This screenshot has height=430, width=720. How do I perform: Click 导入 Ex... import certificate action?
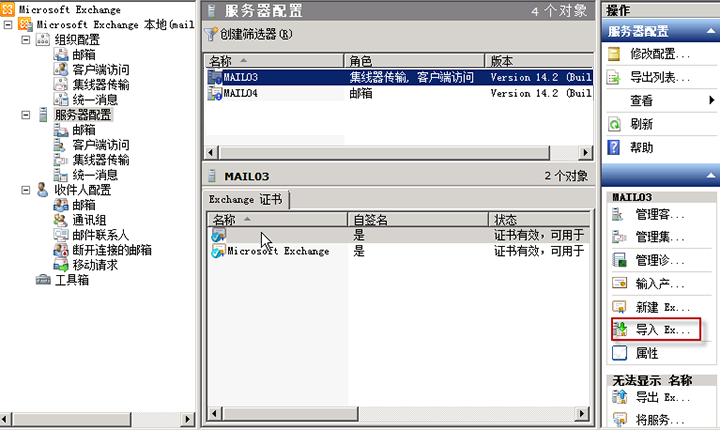coord(656,329)
